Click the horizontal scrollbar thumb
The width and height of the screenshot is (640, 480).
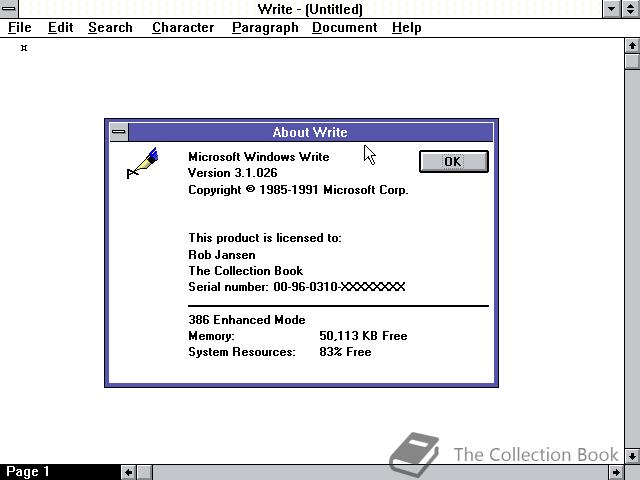144,472
